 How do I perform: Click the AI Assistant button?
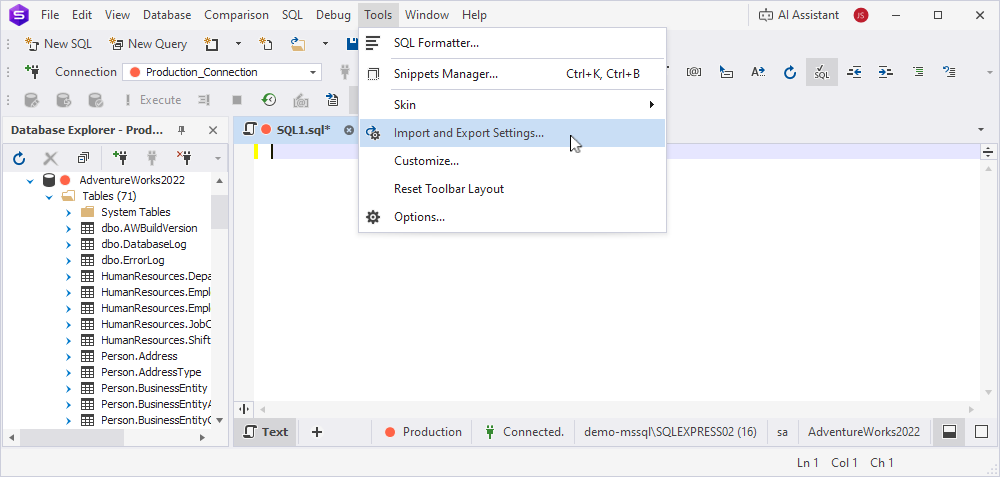[798, 15]
